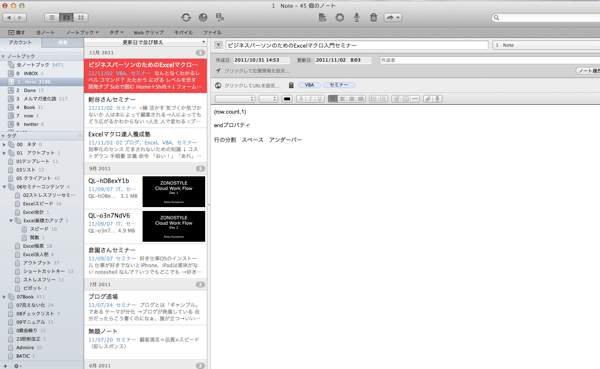Go back with the left arrow button
600x369 pixels.
8,18
